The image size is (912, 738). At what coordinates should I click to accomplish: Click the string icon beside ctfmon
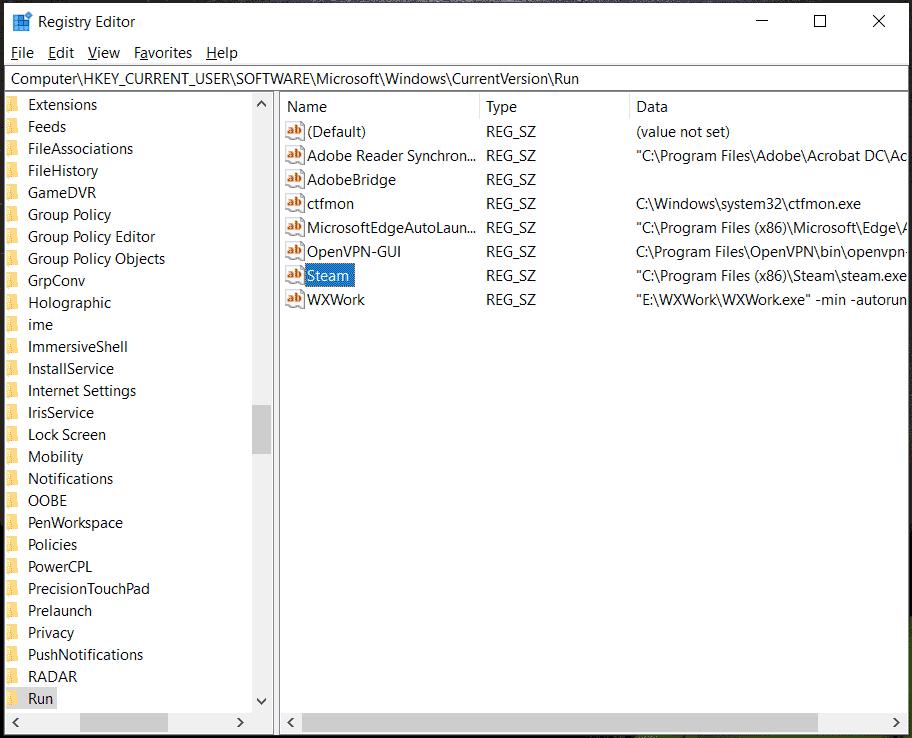tap(295, 203)
